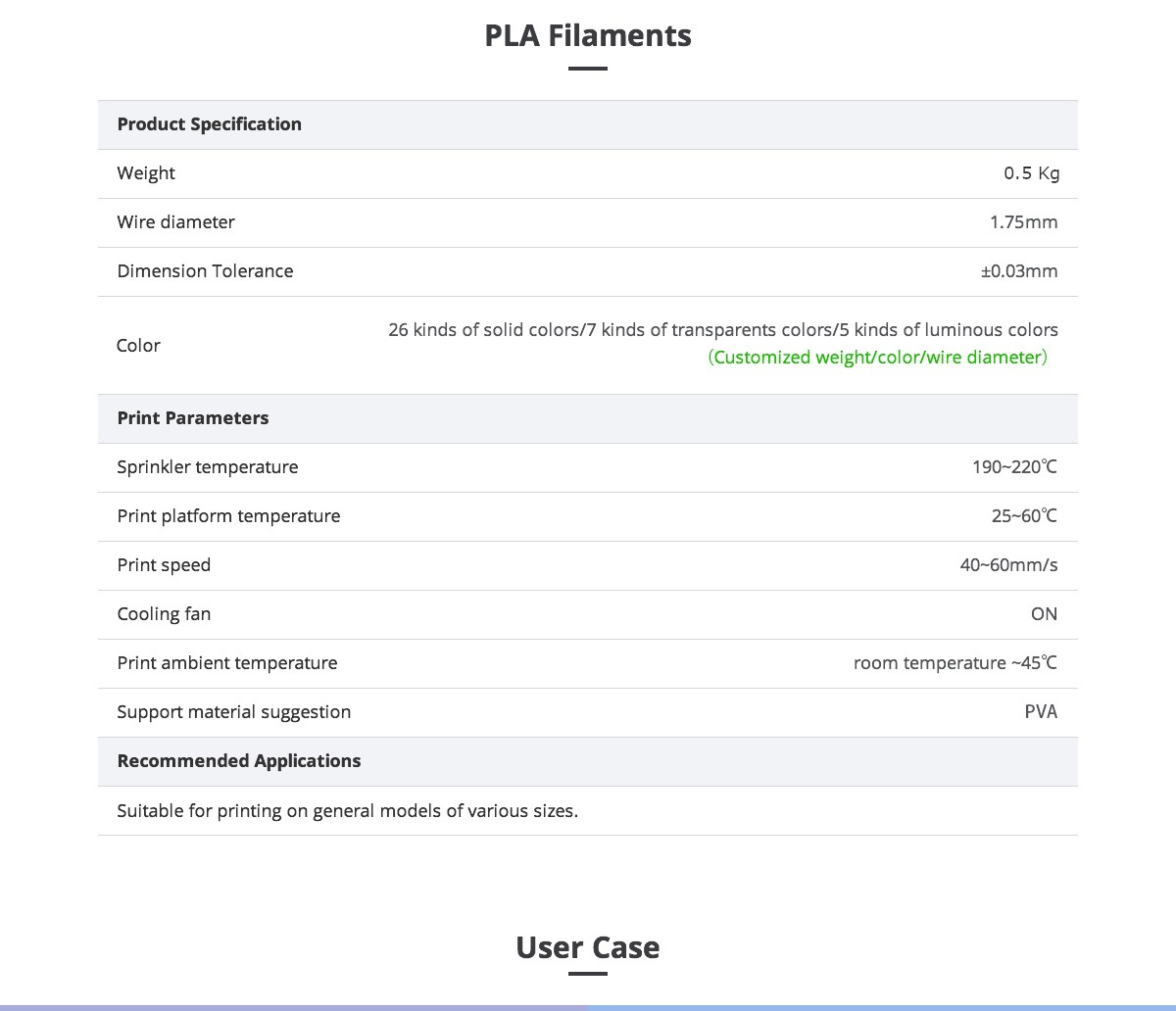1176x1011 pixels.
Task: Click the 1.75mm wire diameter value
Action: point(1024,222)
